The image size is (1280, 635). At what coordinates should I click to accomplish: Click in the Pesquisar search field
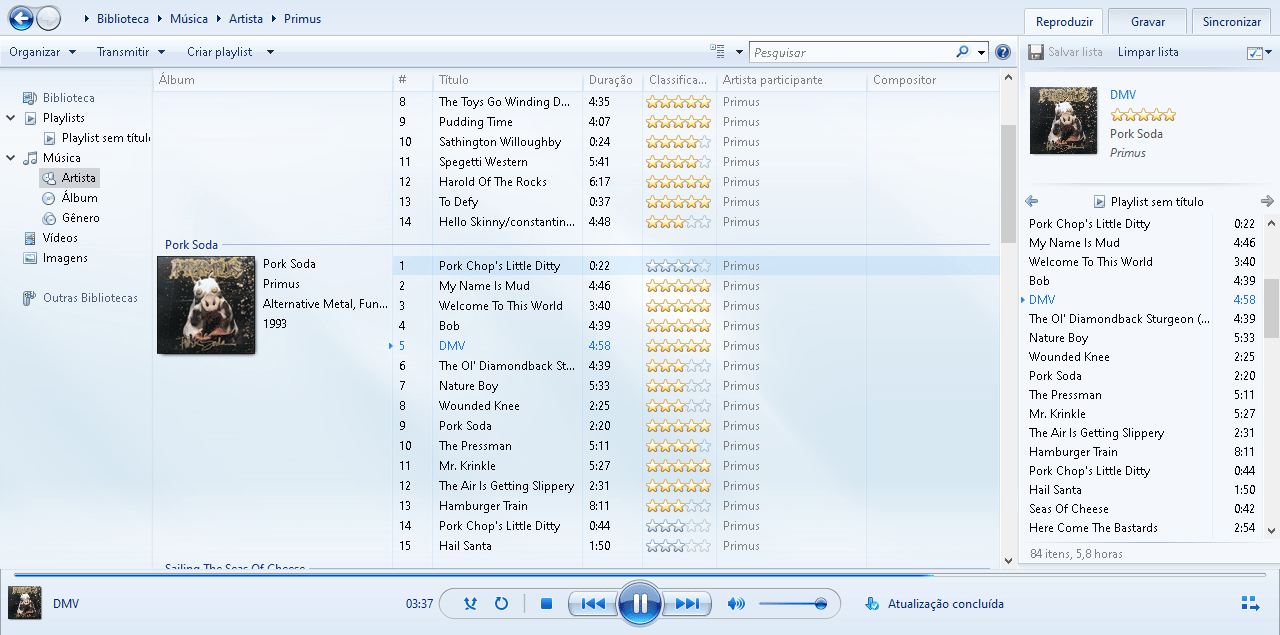850,52
